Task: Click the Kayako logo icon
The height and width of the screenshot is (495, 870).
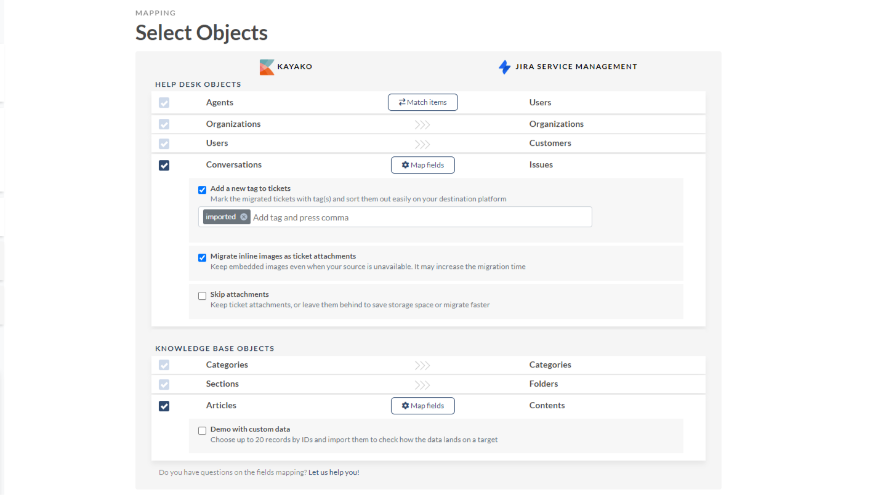Action: click(x=267, y=67)
